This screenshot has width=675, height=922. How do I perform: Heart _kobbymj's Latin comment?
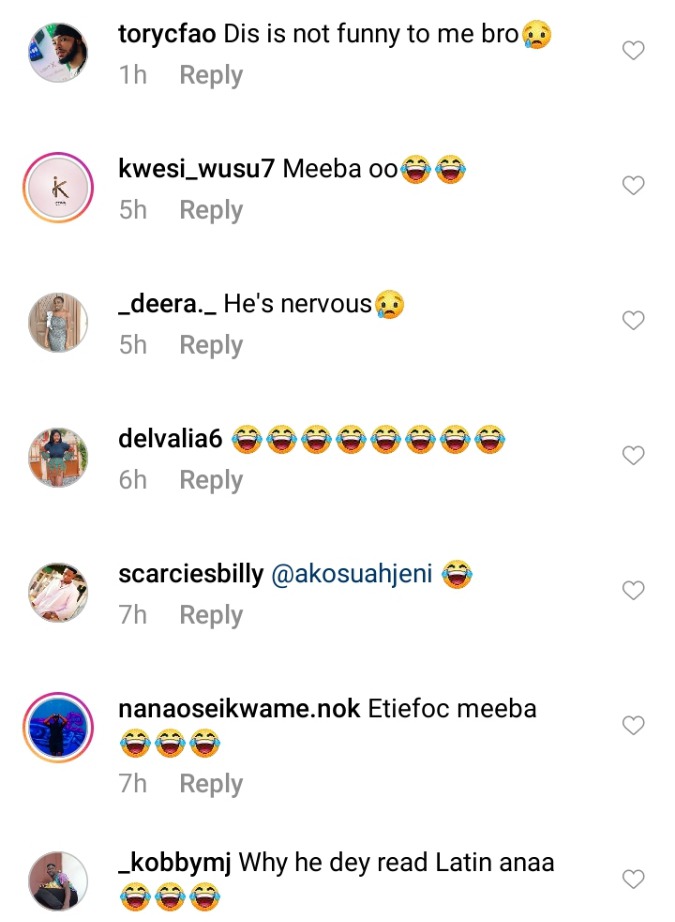click(633, 879)
